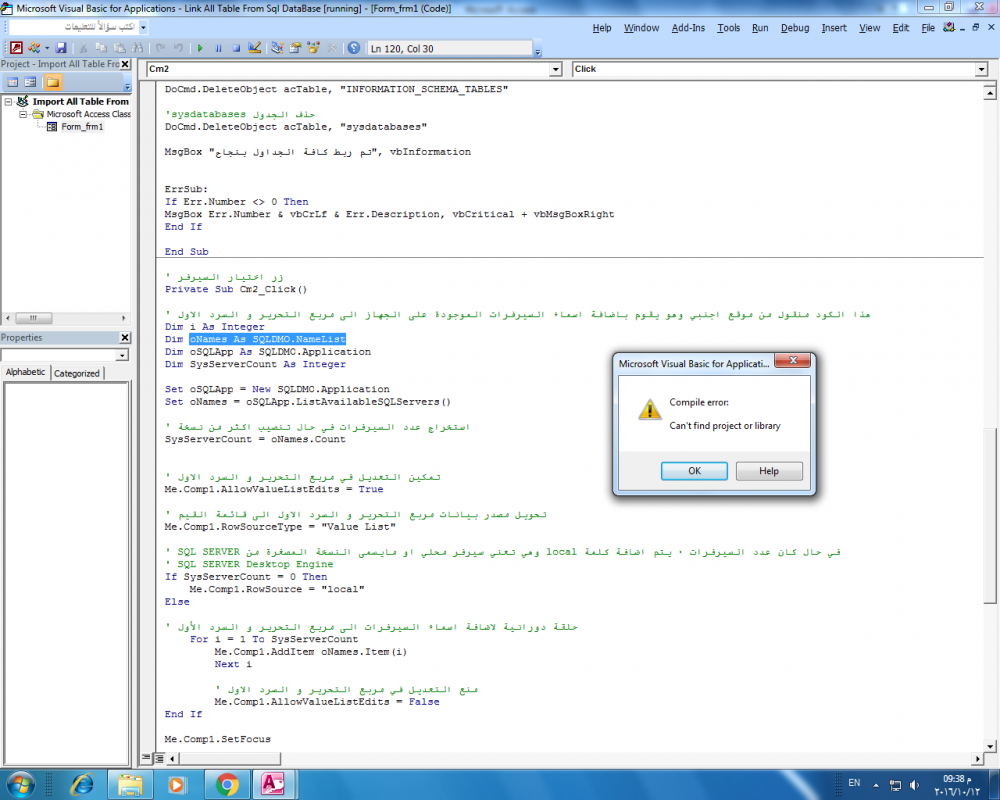Stop execution with the Reset icon

[x=236, y=48]
